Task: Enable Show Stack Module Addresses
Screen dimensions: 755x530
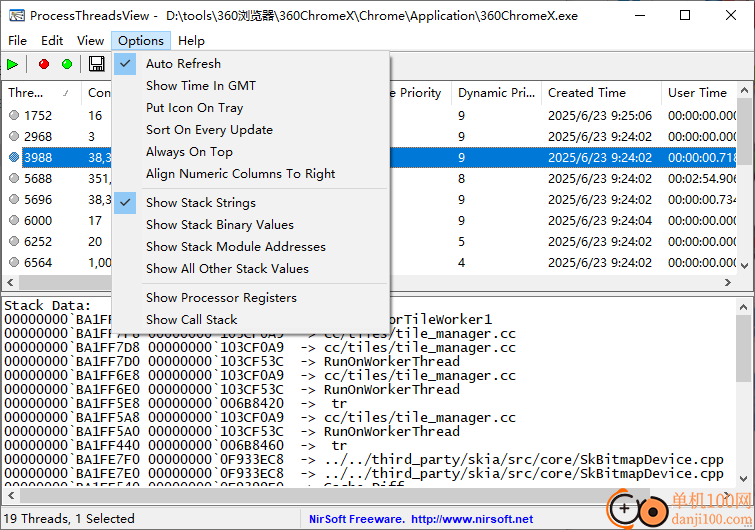Action: [x=250, y=246]
